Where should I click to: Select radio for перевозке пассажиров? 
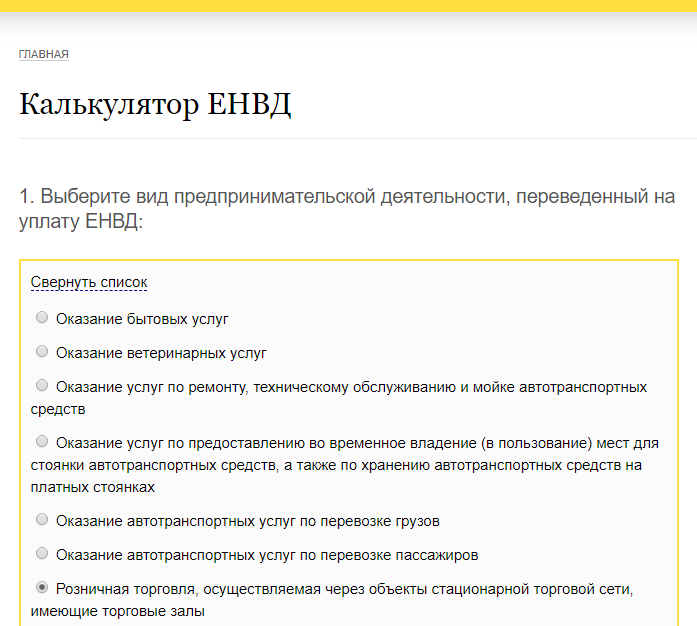42,553
